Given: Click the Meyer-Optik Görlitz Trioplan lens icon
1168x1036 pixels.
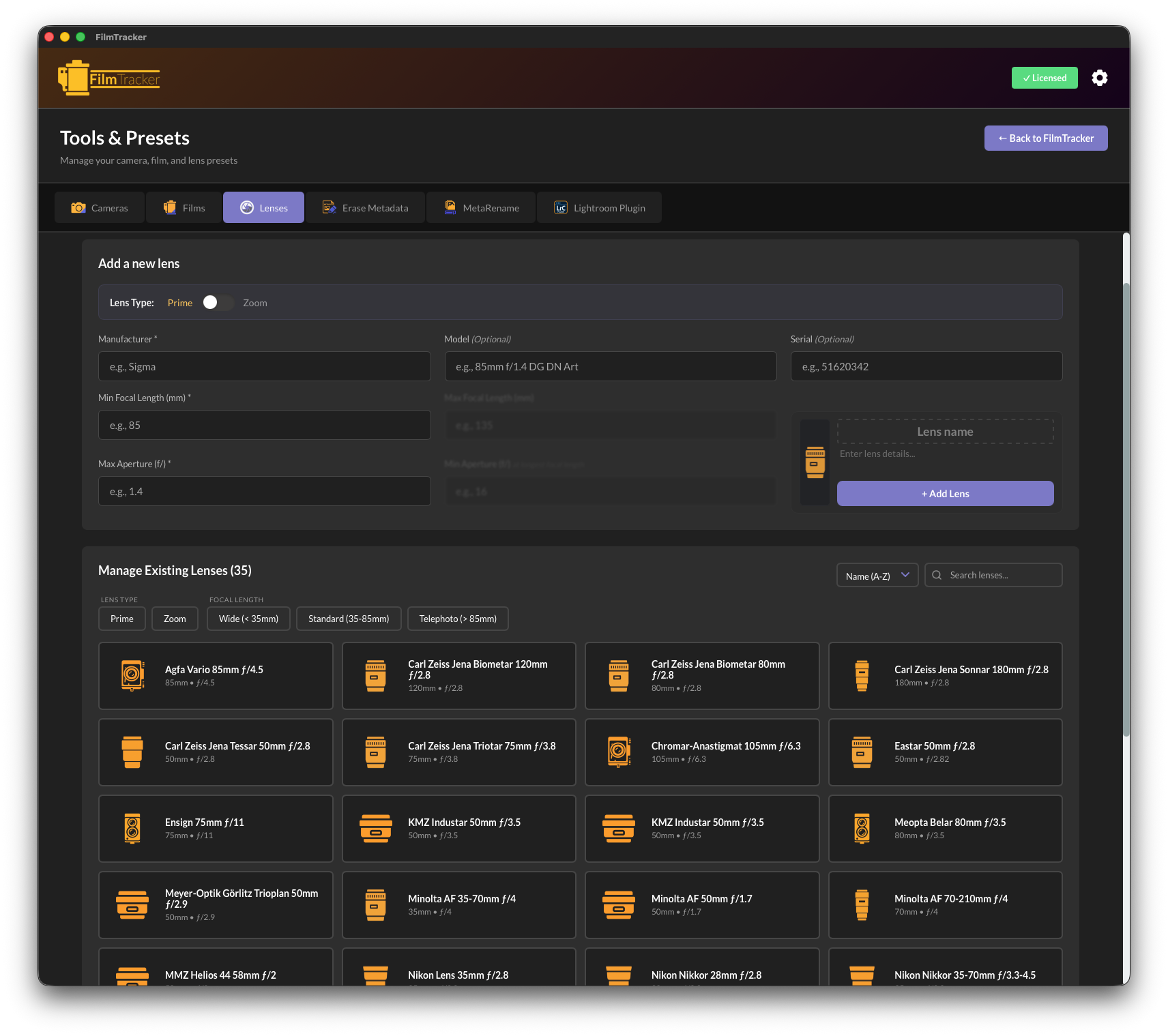Looking at the screenshot, I should (132, 904).
